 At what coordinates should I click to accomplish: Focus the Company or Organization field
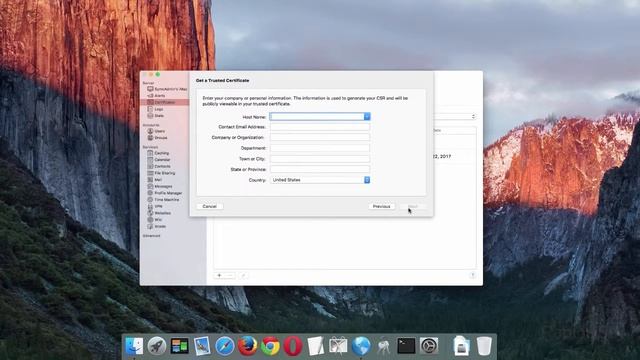pyautogui.click(x=320, y=138)
